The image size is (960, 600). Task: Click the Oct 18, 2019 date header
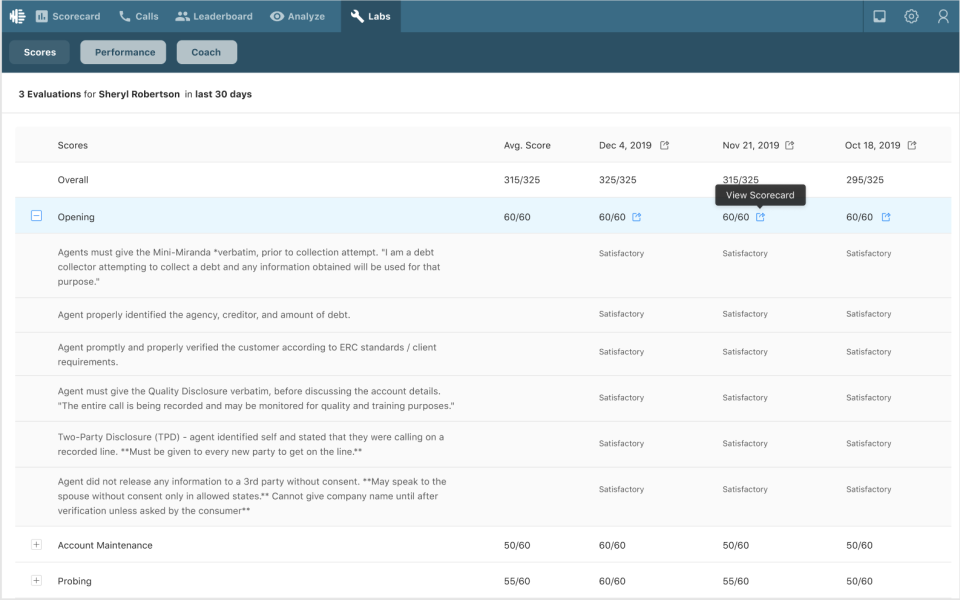(x=872, y=146)
